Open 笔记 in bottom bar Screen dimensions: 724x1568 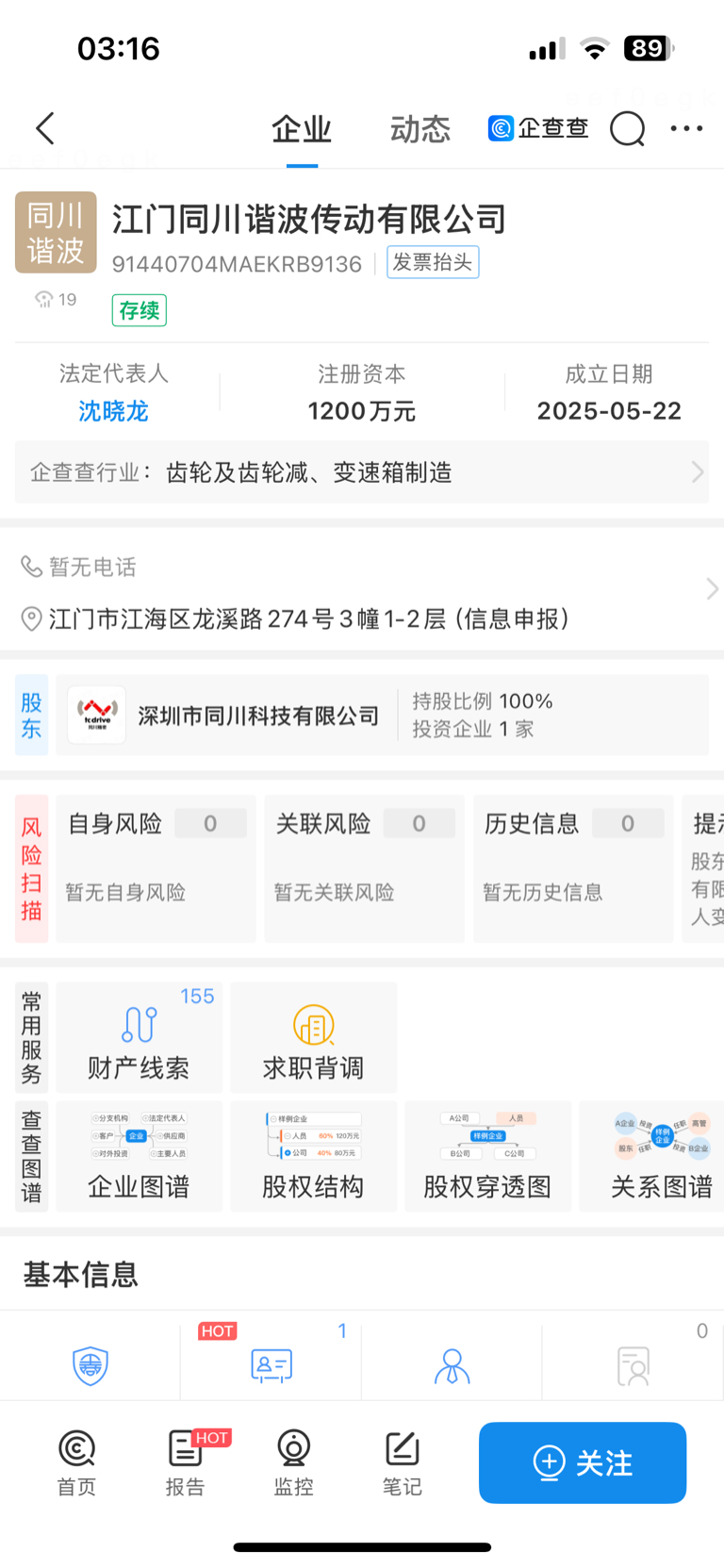pyautogui.click(x=402, y=1462)
